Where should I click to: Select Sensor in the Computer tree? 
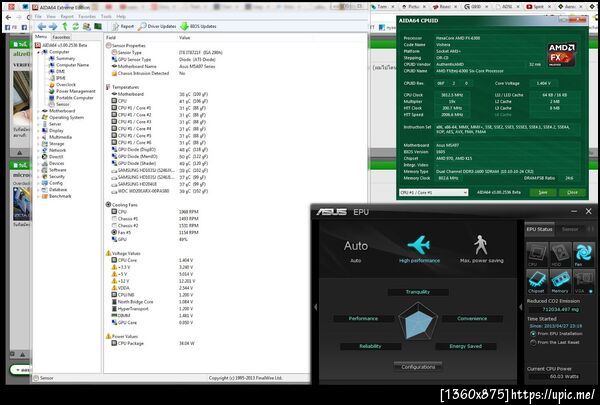(63, 104)
